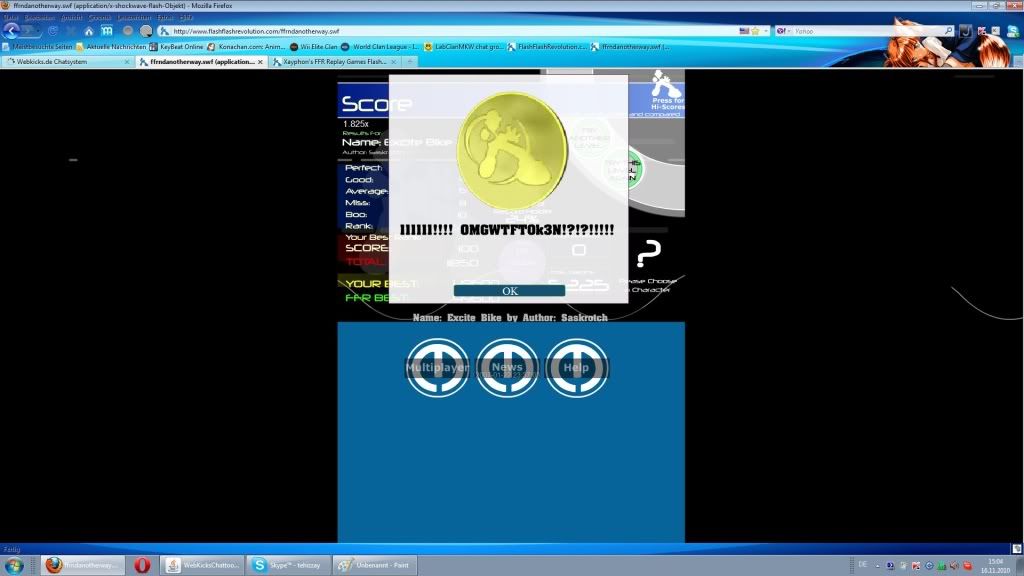
Task: Click the back arrow navigation button
Action: pos(12,31)
